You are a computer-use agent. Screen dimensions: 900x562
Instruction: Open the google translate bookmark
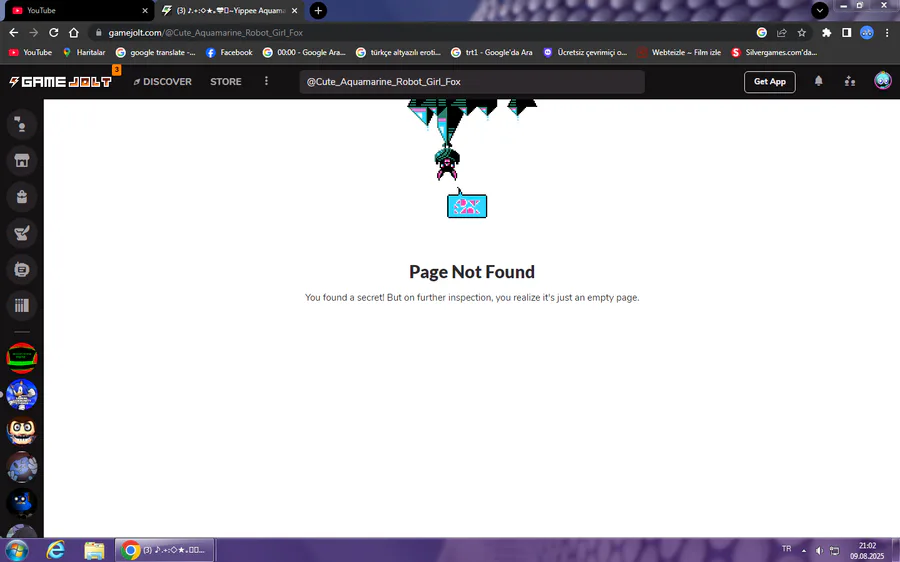pyautogui.click(x=156, y=52)
